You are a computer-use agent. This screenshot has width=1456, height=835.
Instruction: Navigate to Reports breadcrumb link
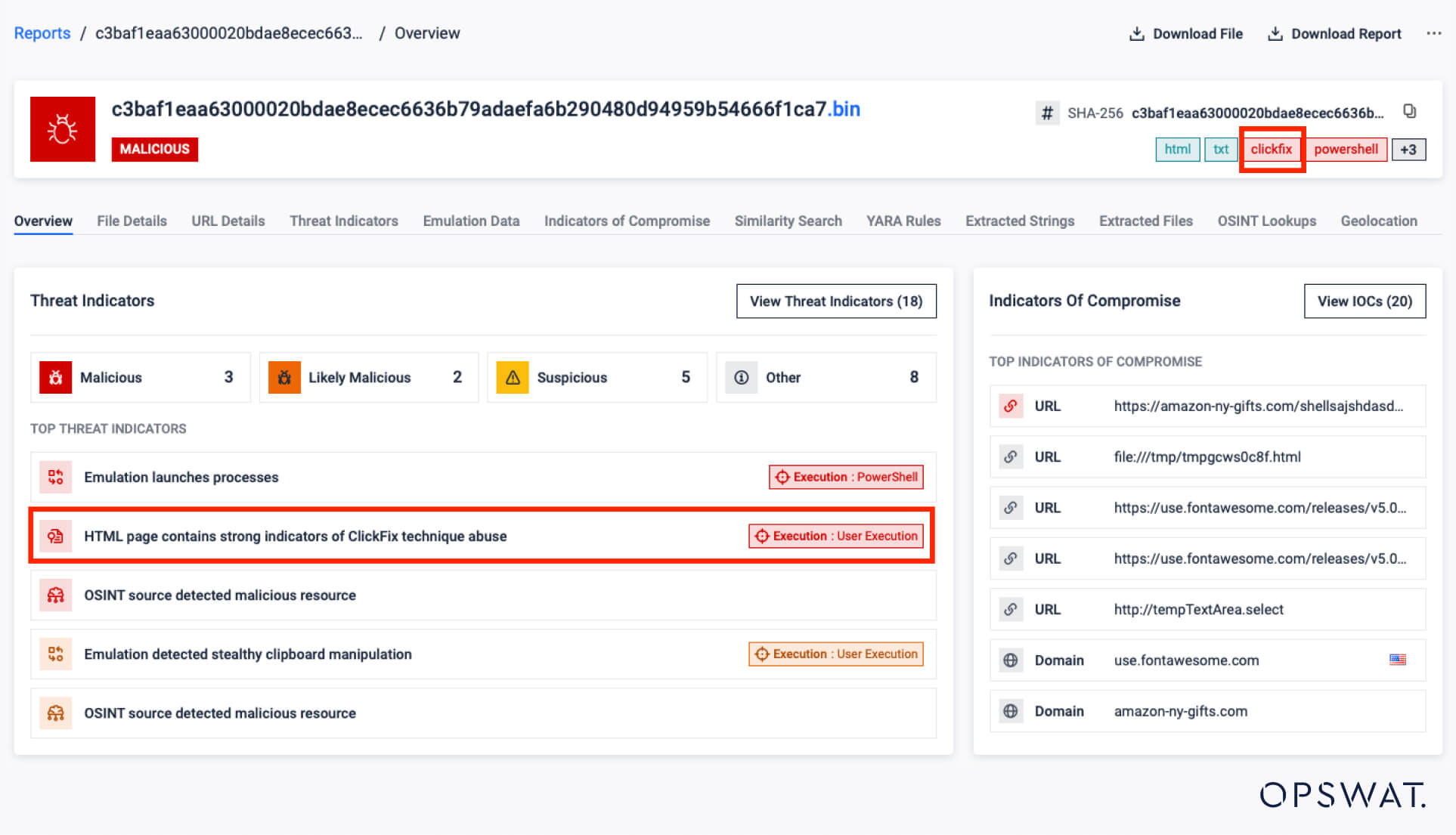[x=42, y=33]
